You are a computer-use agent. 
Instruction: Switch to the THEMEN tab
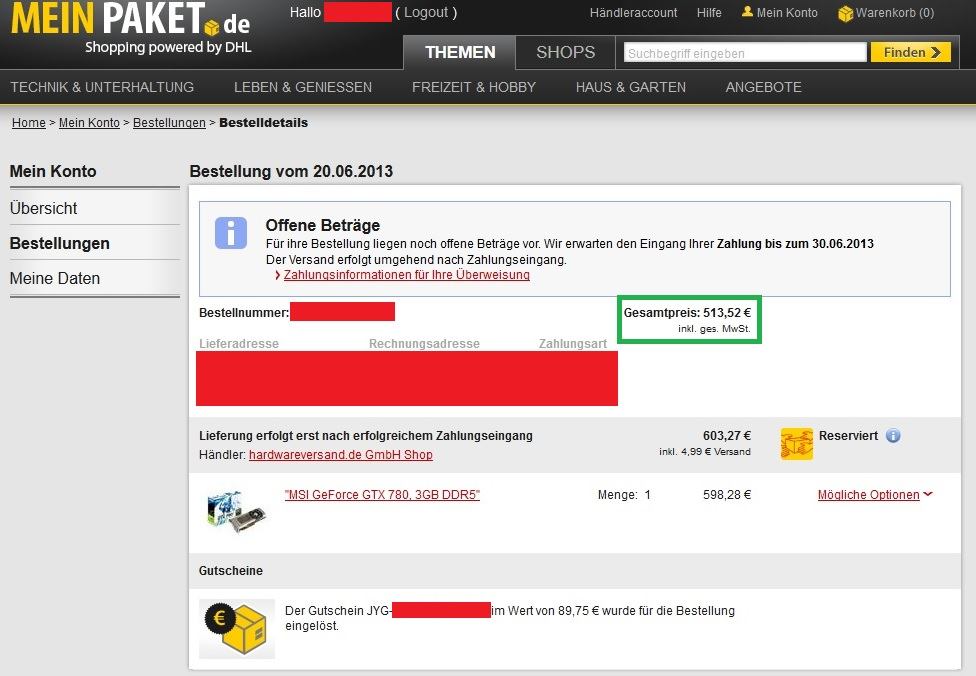[460, 52]
